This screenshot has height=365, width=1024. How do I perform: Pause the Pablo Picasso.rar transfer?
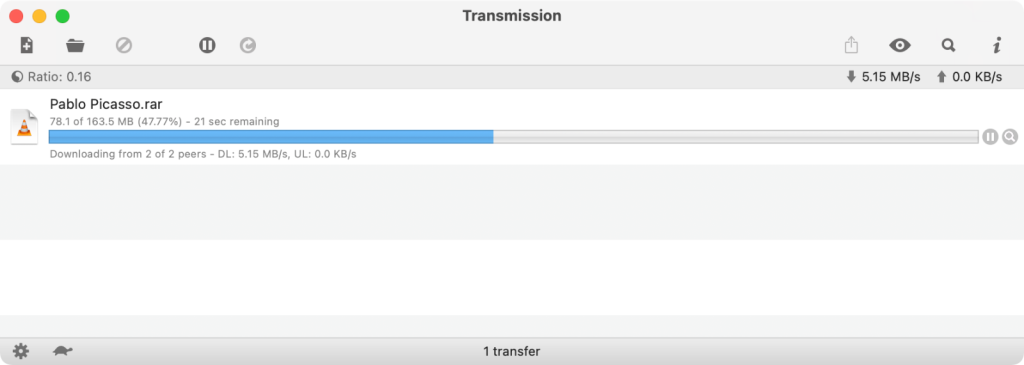point(990,136)
